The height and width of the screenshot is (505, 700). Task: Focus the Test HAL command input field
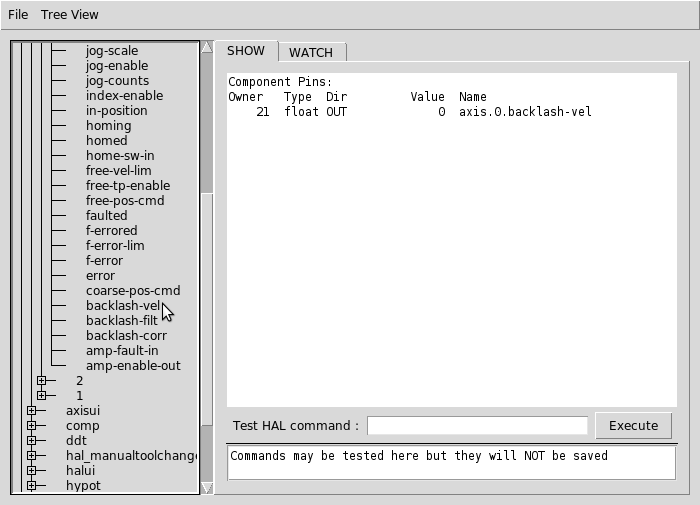[x=477, y=426]
